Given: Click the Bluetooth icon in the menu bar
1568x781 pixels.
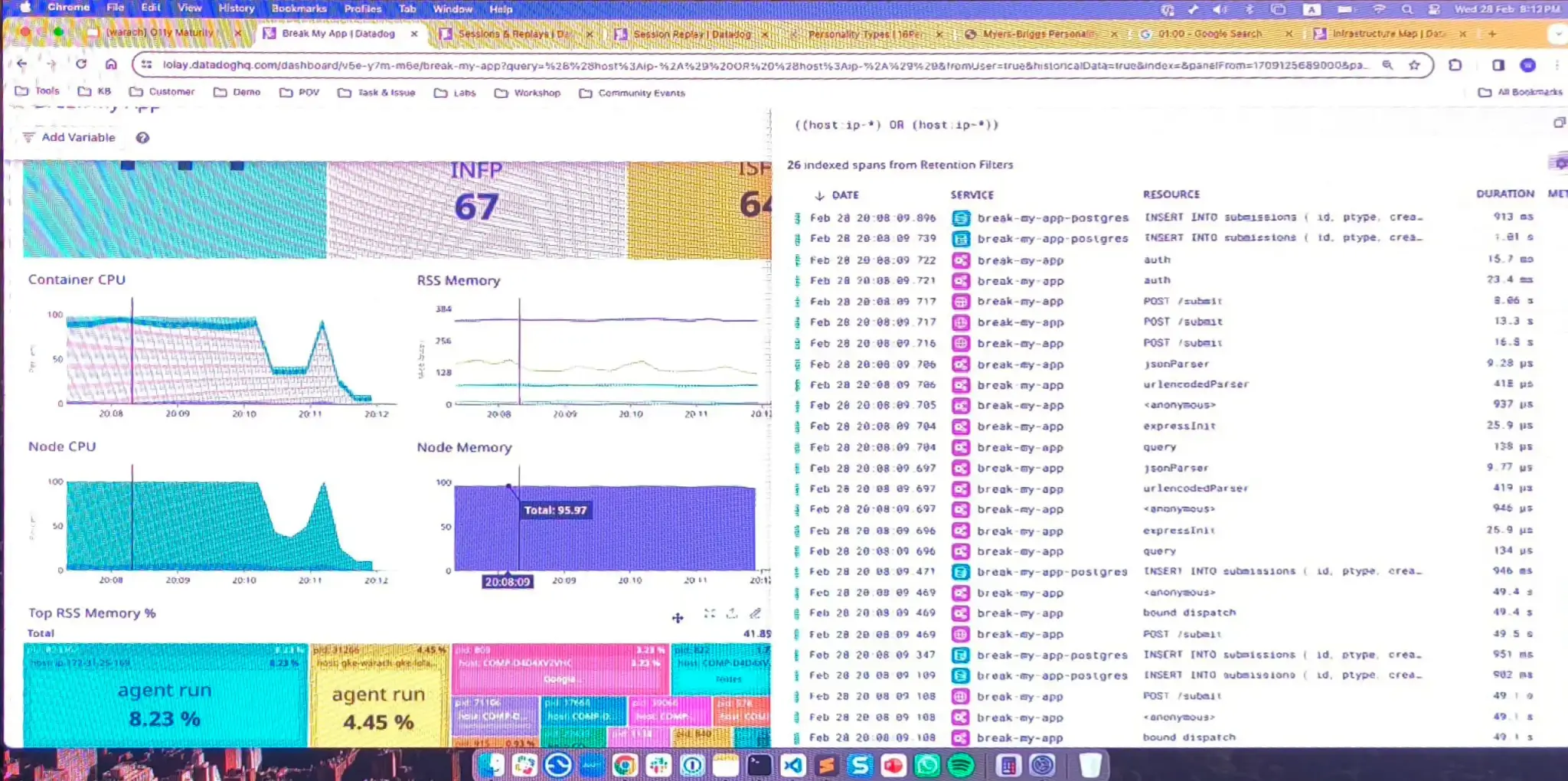Looking at the screenshot, I should [1249, 9].
